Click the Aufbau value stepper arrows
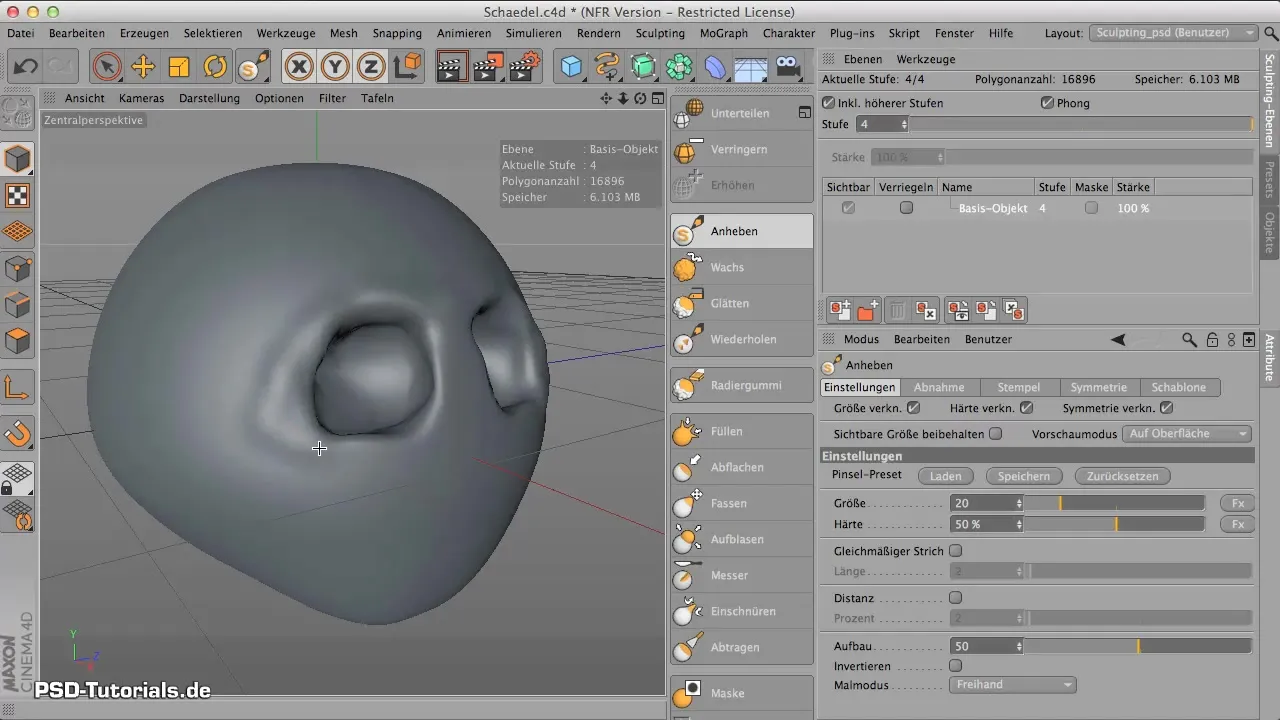Viewport: 1280px width, 720px height. (1019, 647)
